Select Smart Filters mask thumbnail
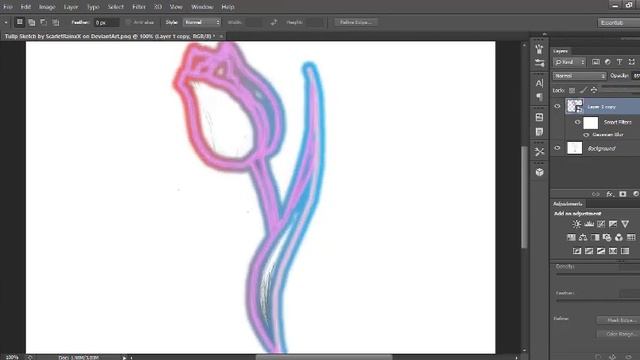The image size is (640, 360). coord(591,122)
